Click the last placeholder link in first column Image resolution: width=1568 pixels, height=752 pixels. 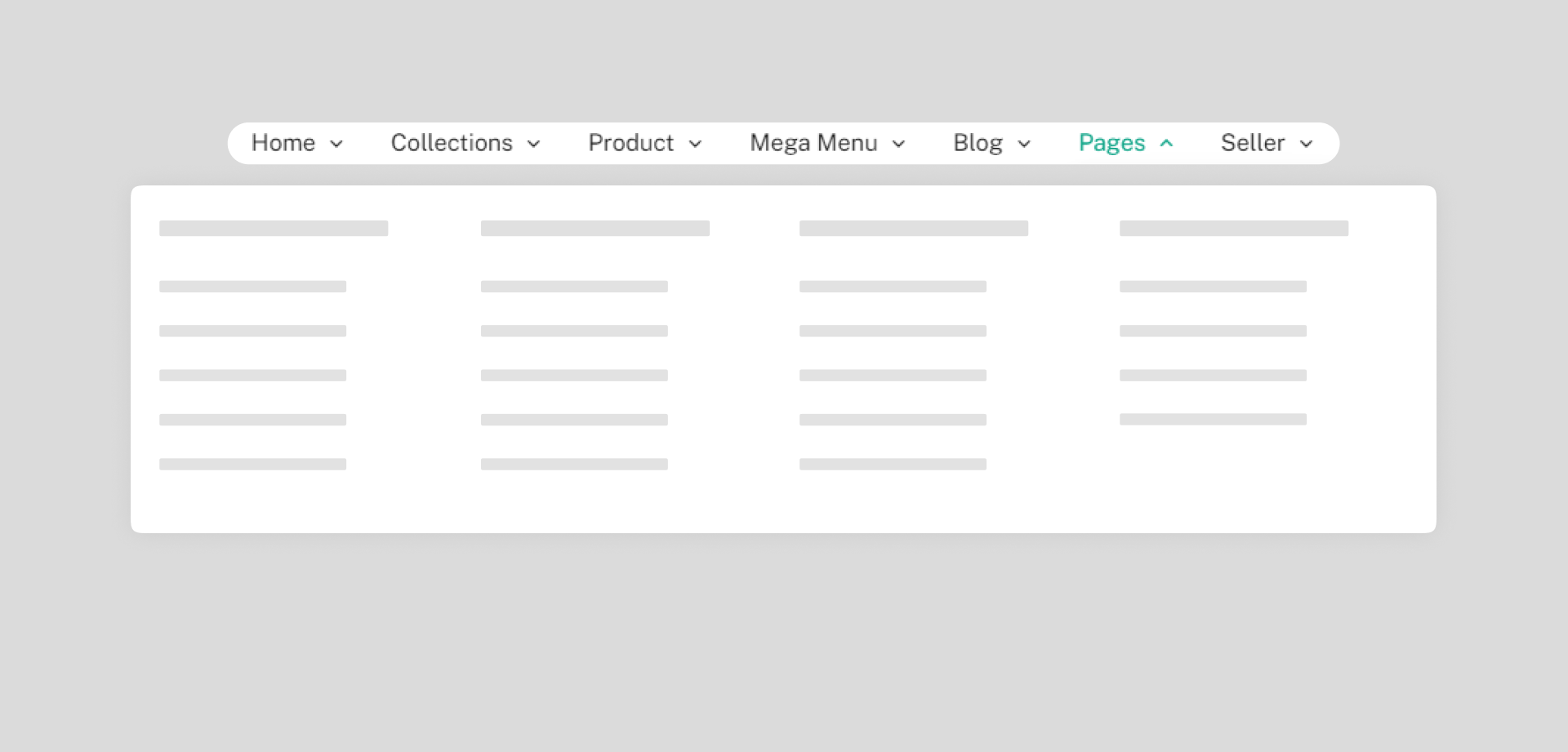tap(252, 465)
